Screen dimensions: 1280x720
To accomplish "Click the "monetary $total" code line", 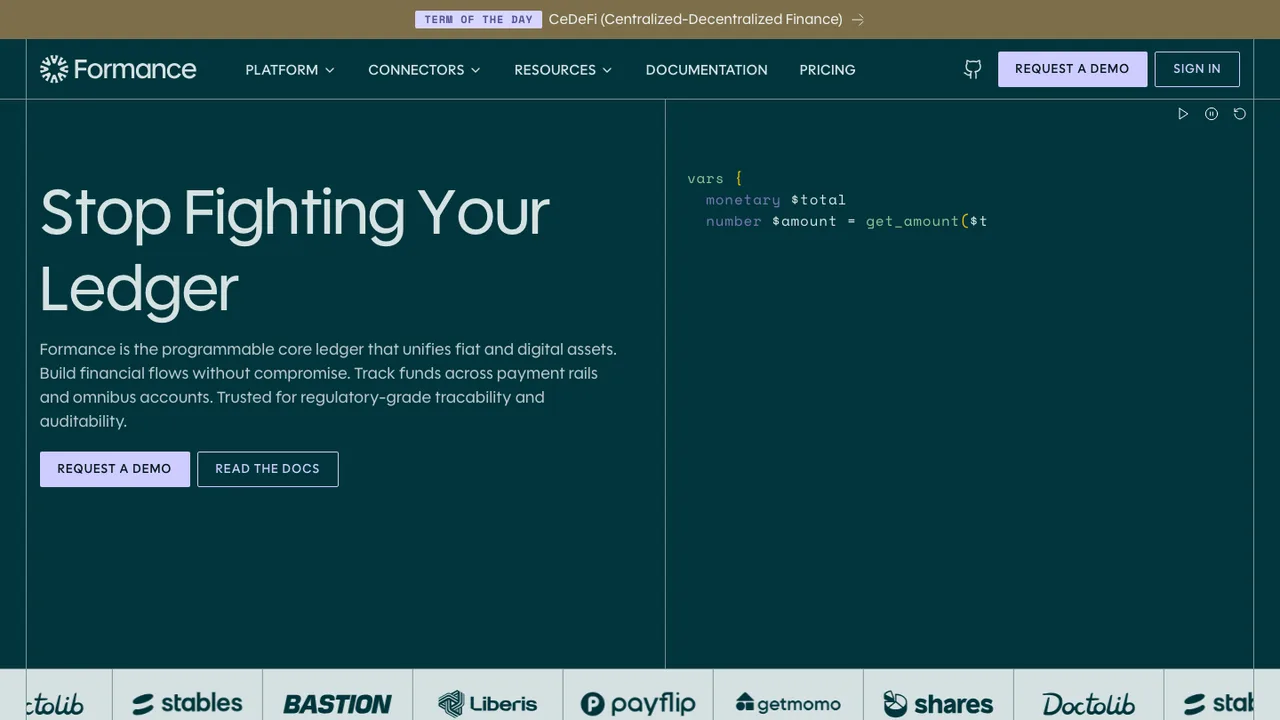I will point(776,200).
